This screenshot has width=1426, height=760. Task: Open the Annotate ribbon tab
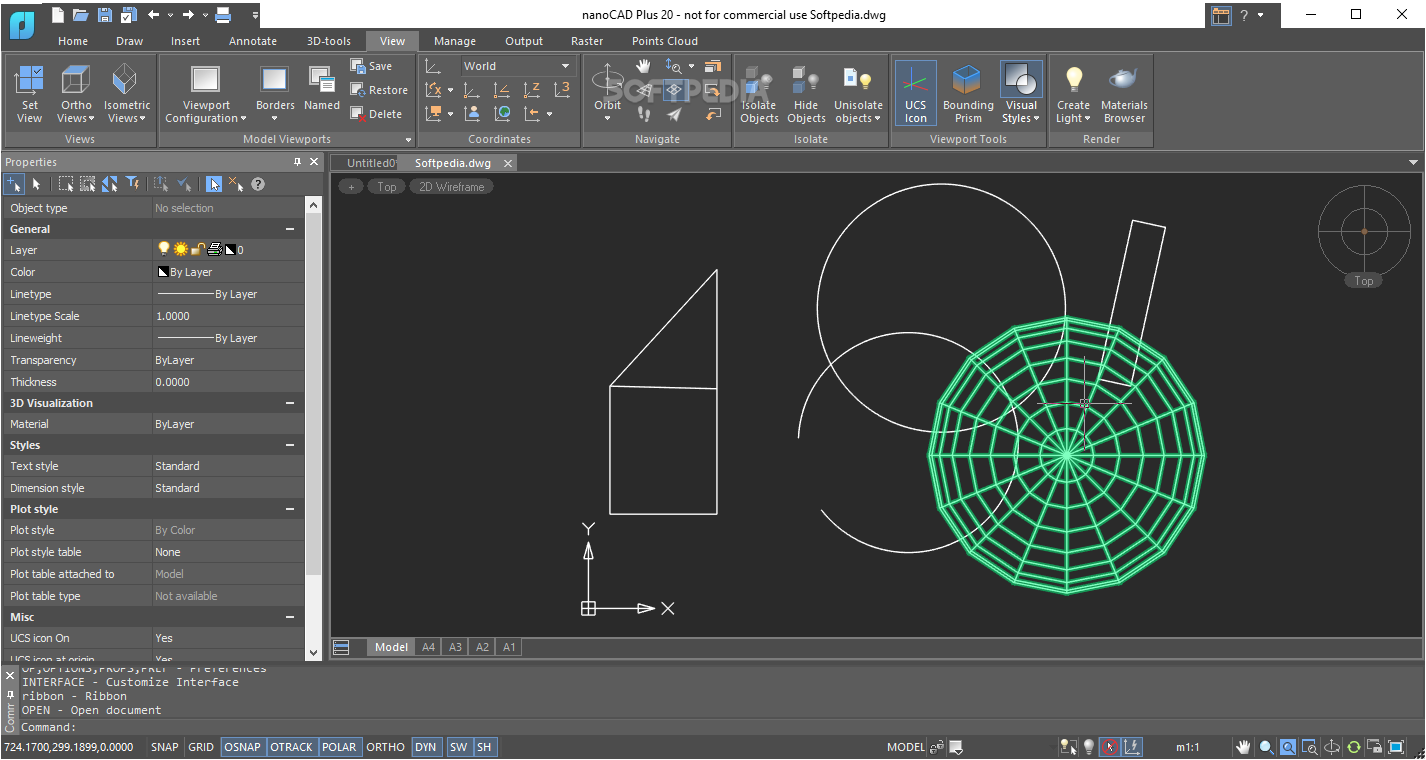(x=253, y=41)
